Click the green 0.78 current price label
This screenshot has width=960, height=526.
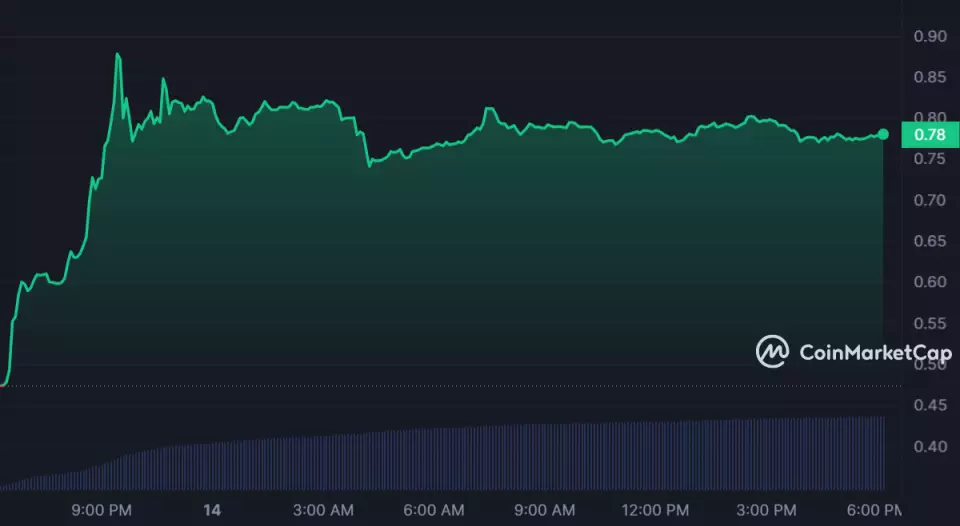pyautogui.click(x=930, y=135)
